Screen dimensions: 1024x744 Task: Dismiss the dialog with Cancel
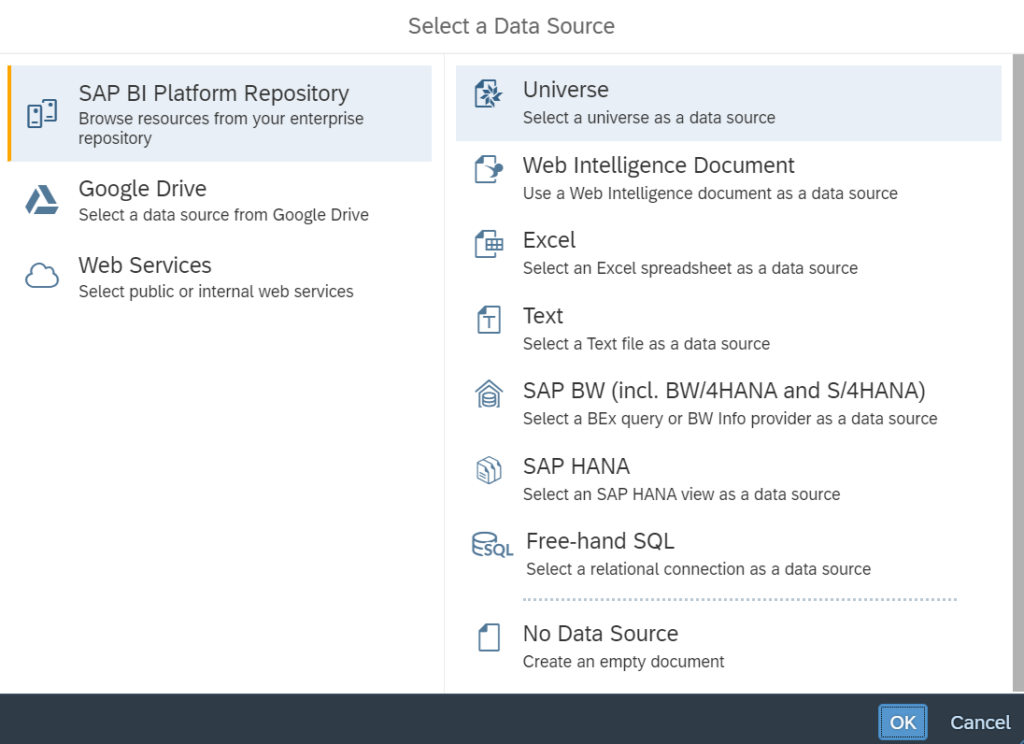pyautogui.click(x=980, y=722)
